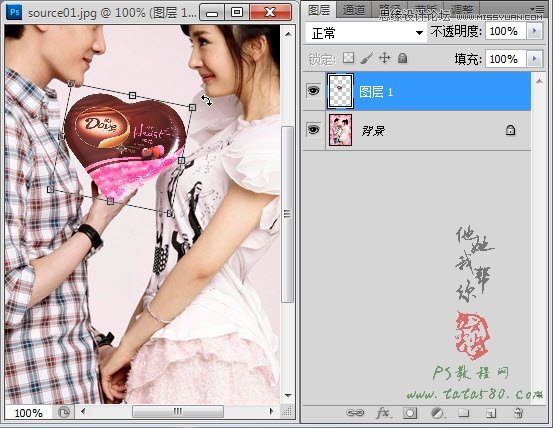553x428 pixels.
Task: Lock transparent pixels
Action: [348, 58]
